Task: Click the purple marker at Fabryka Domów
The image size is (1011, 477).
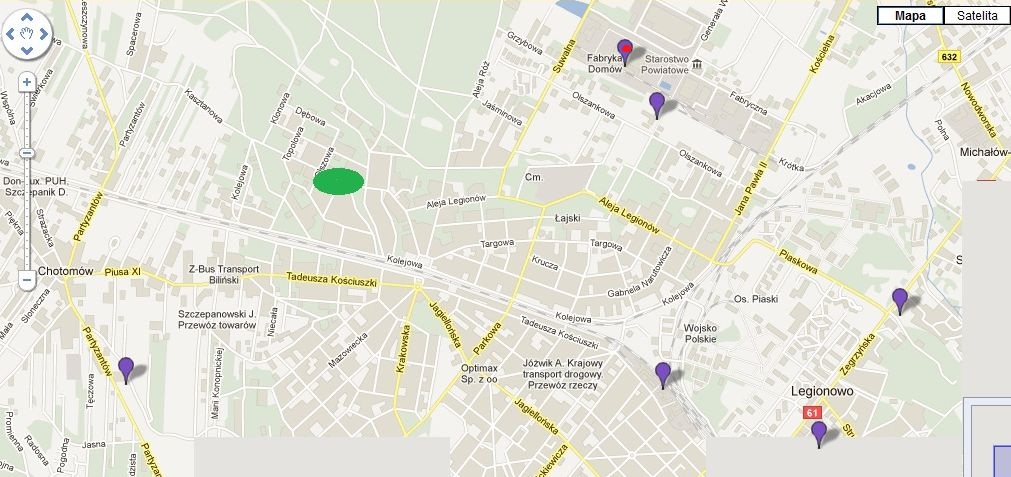Action: click(x=626, y=51)
